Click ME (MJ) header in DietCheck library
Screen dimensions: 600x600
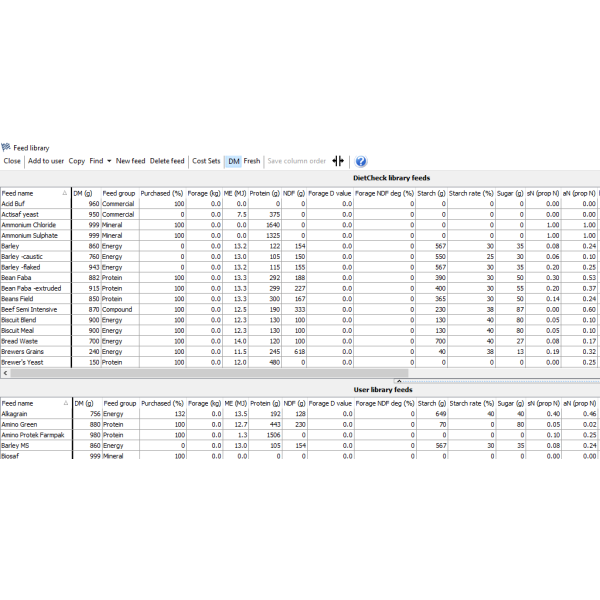(x=235, y=193)
